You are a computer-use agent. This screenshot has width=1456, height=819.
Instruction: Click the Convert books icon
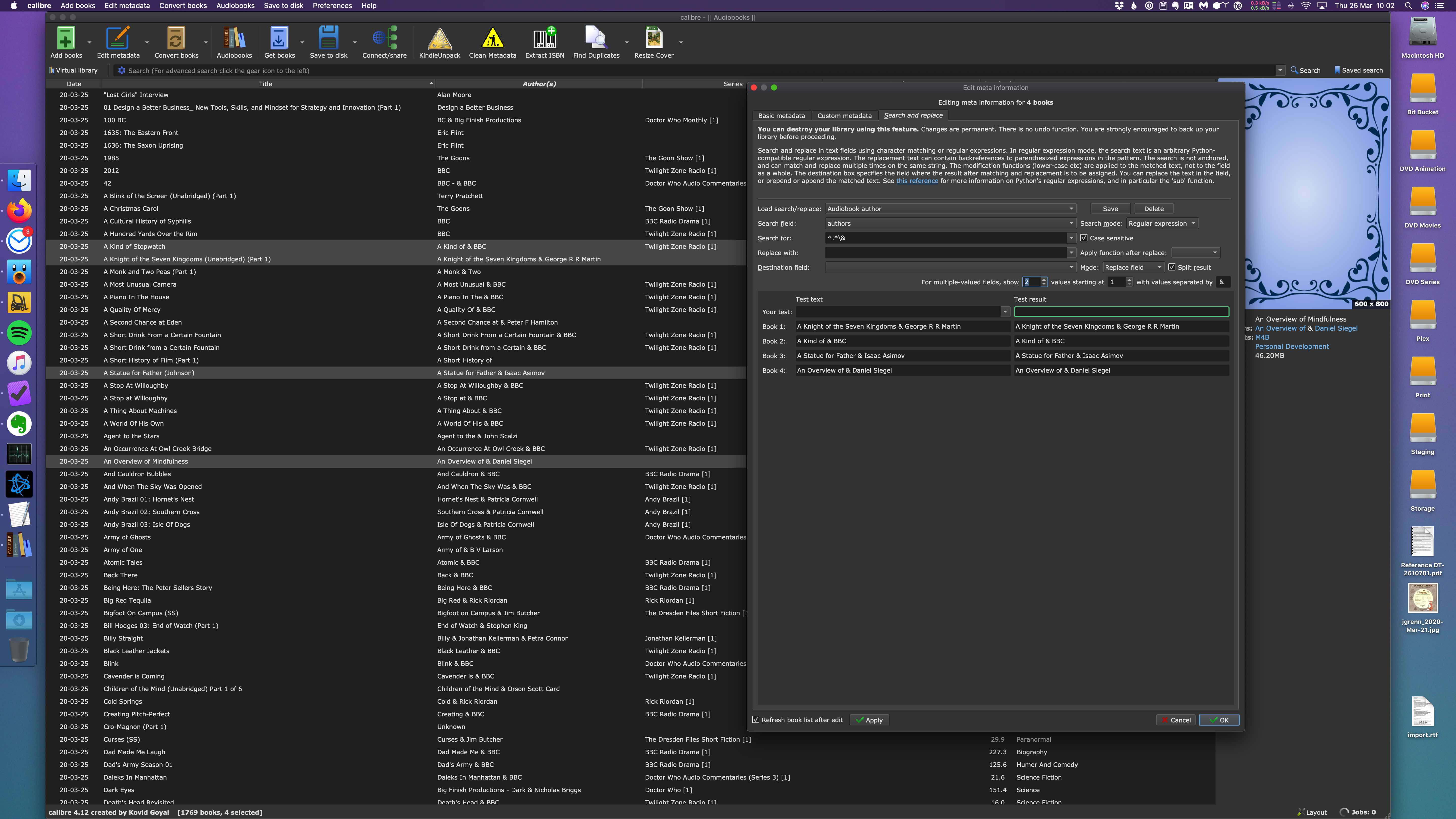(x=176, y=38)
